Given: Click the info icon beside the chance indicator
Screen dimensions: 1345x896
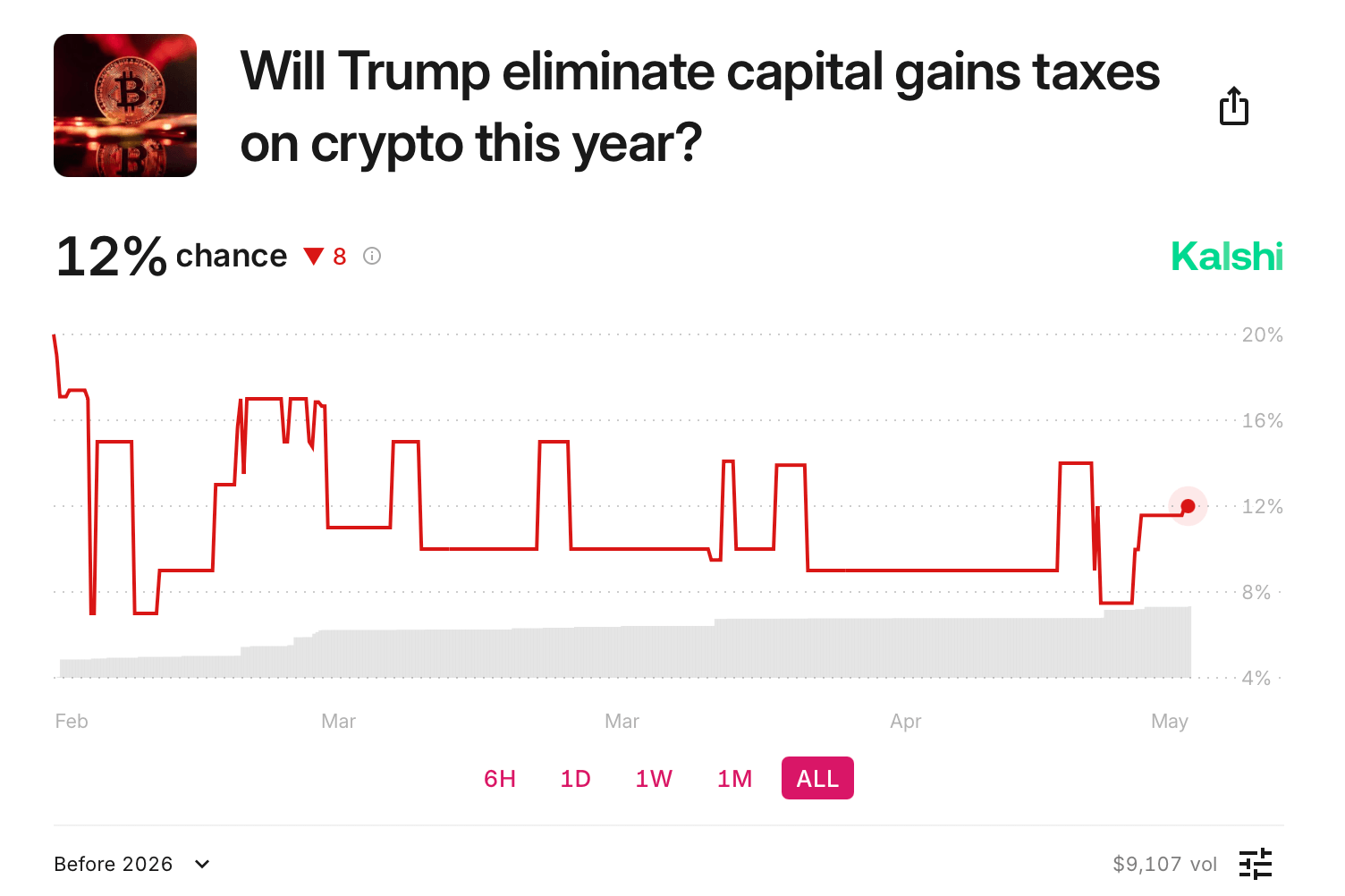Looking at the screenshot, I should [x=371, y=256].
